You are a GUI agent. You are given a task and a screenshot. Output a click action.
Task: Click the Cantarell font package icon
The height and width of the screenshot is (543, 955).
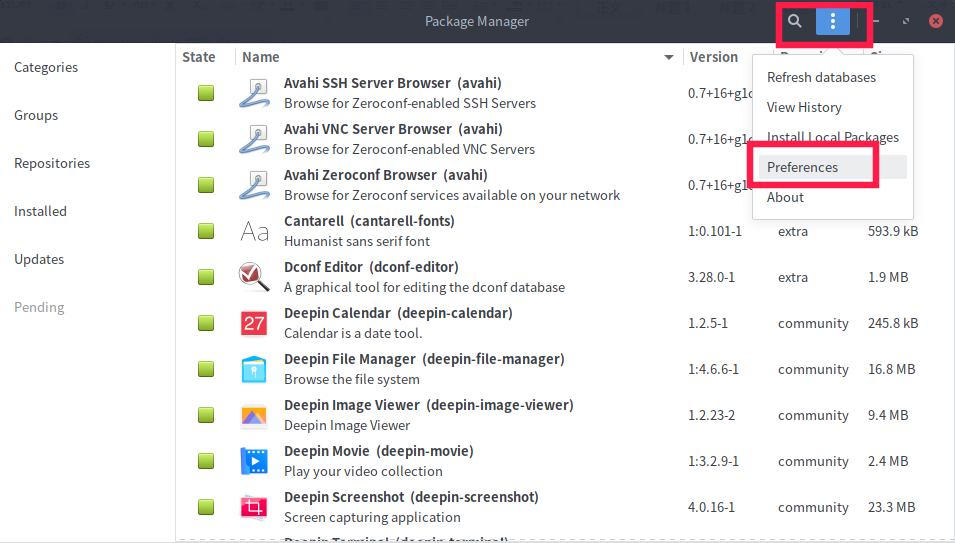pos(254,231)
